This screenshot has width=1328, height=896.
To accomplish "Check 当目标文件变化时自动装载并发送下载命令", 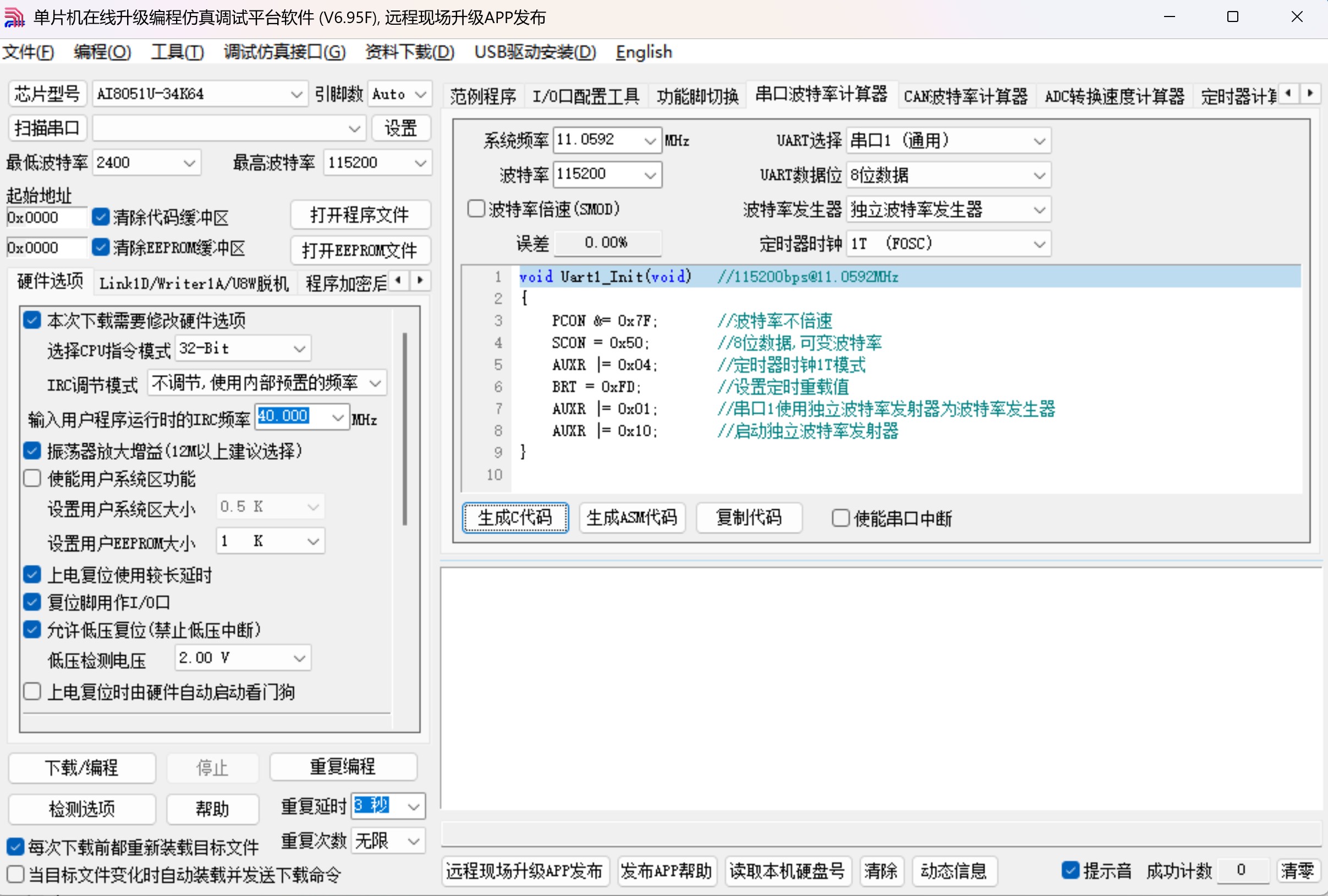I will coord(15,875).
